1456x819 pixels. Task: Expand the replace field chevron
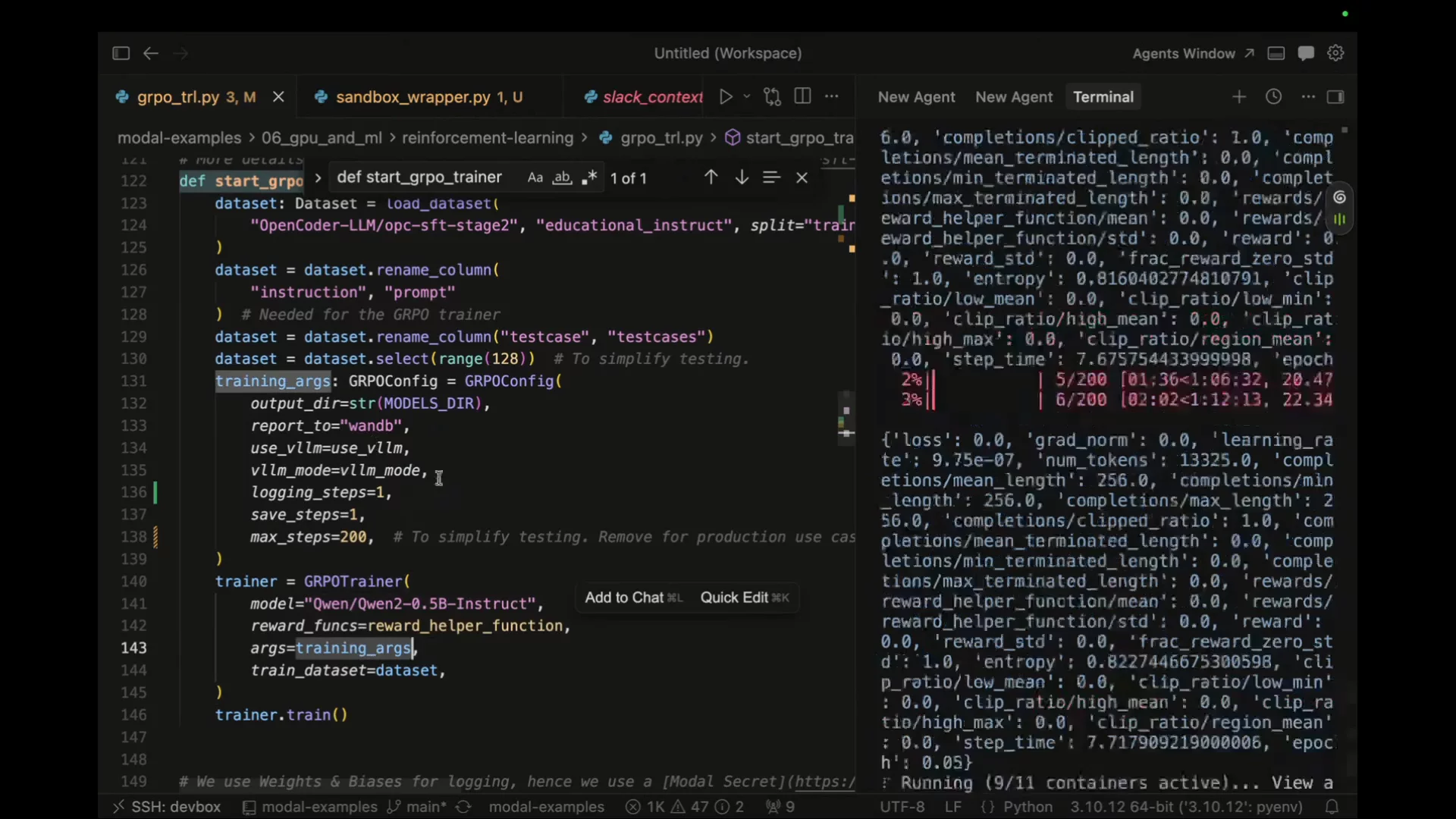(318, 177)
